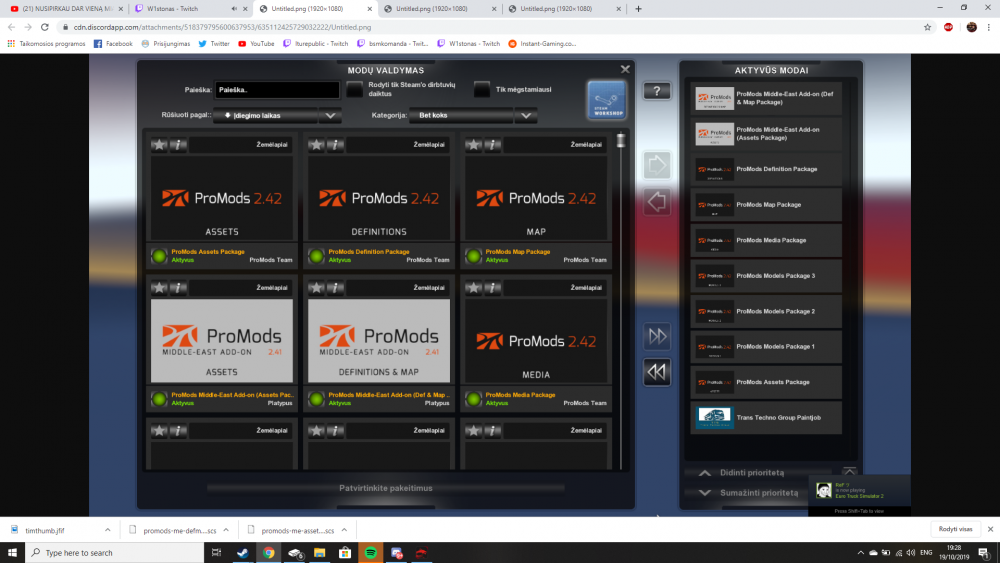Click the question mark help button
The width and height of the screenshot is (1000, 563).
[x=656, y=91]
